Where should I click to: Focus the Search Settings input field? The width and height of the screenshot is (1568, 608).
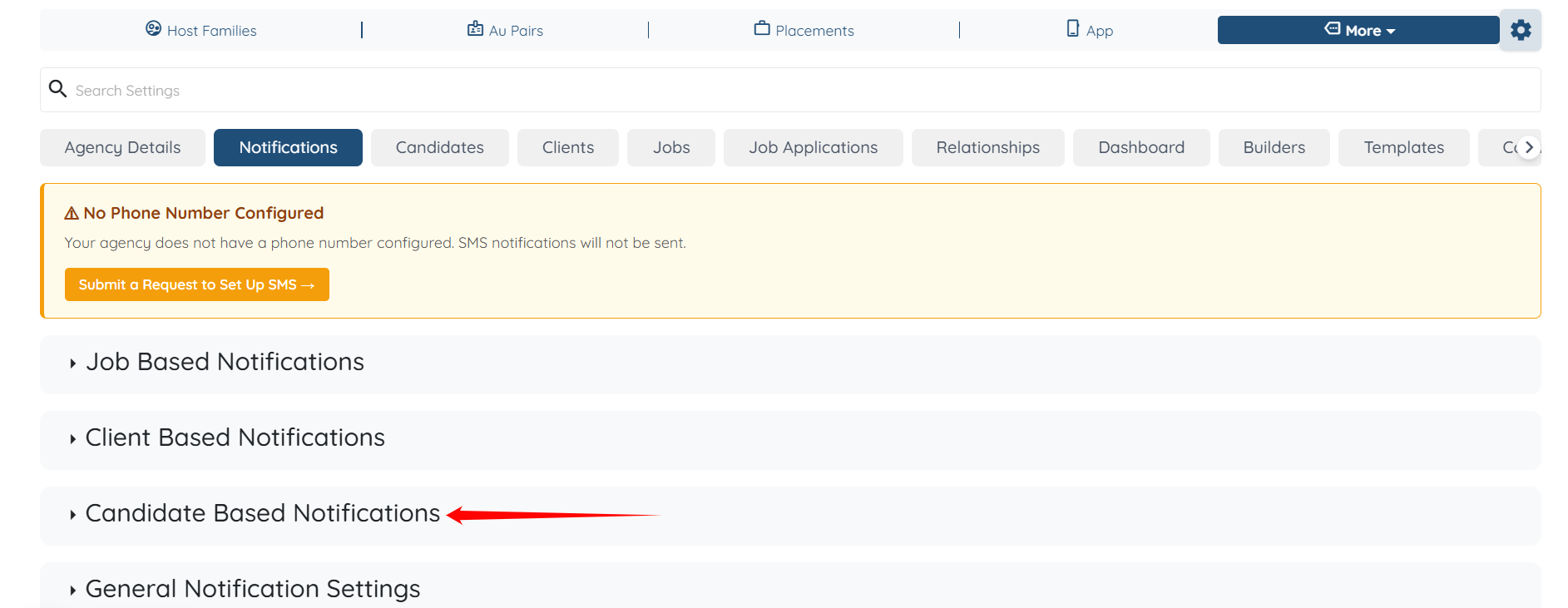(x=790, y=90)
